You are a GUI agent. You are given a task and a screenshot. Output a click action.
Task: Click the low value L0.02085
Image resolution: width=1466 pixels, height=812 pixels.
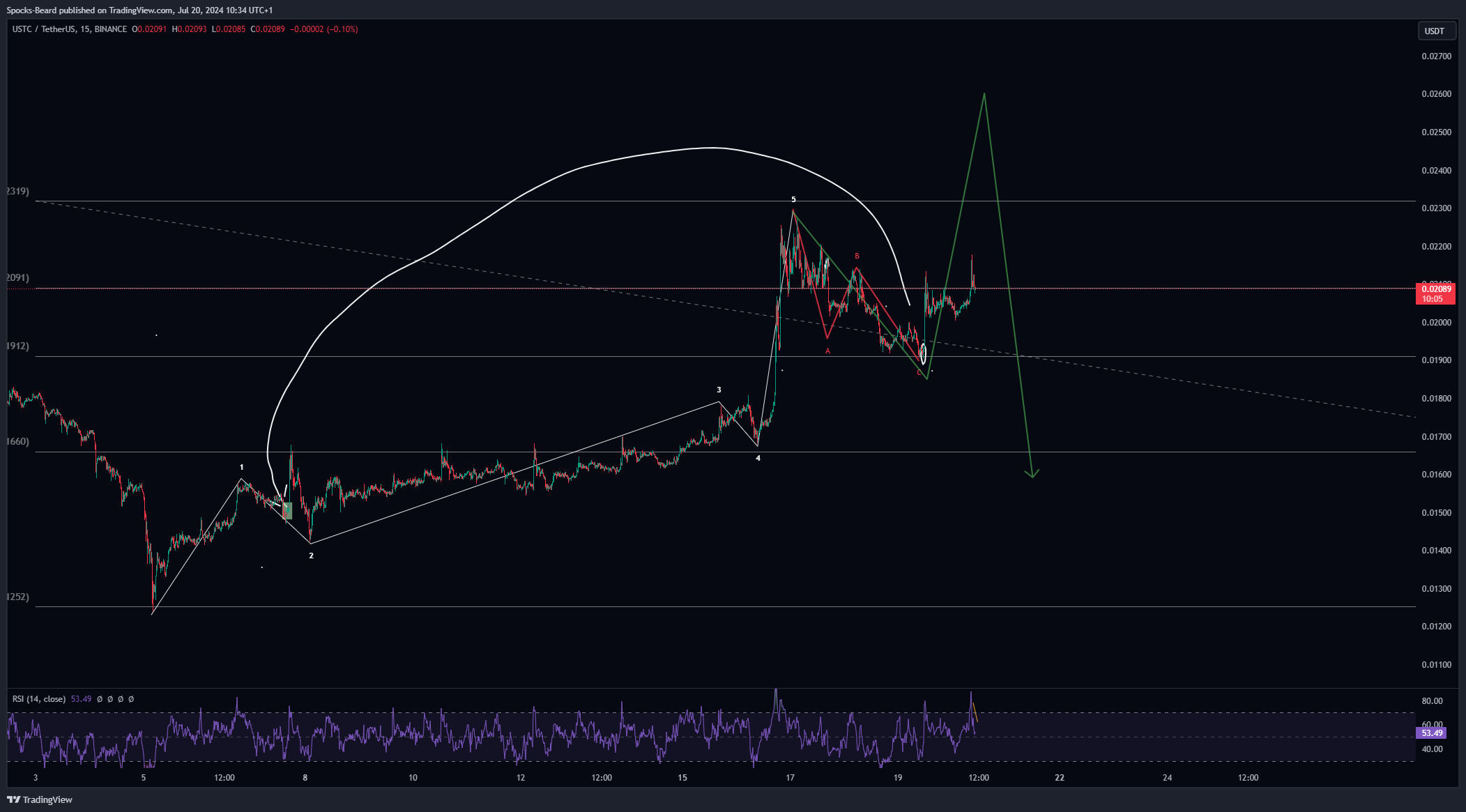(x=229, y=29)
